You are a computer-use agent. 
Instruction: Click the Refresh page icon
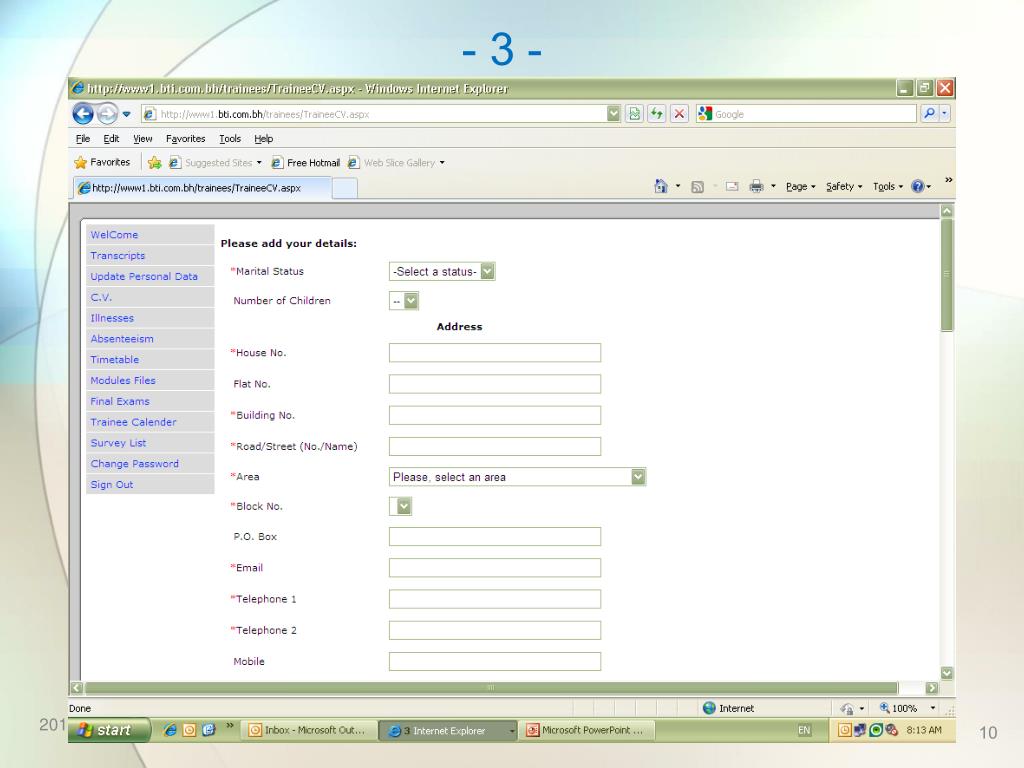coord(656,114)
